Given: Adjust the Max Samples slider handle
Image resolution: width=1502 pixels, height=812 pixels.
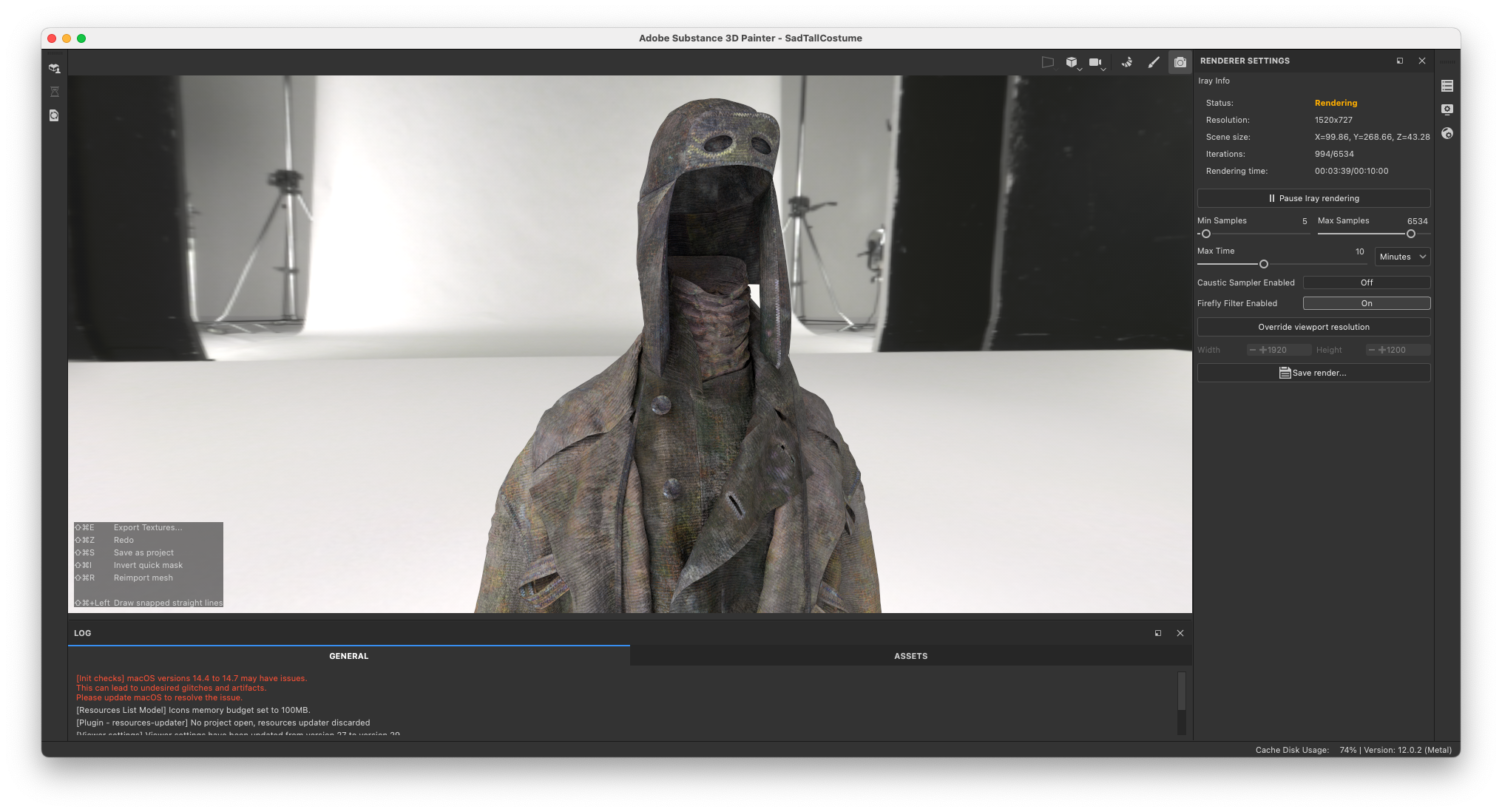Looking at the screenshot, I should [1410, 234].
